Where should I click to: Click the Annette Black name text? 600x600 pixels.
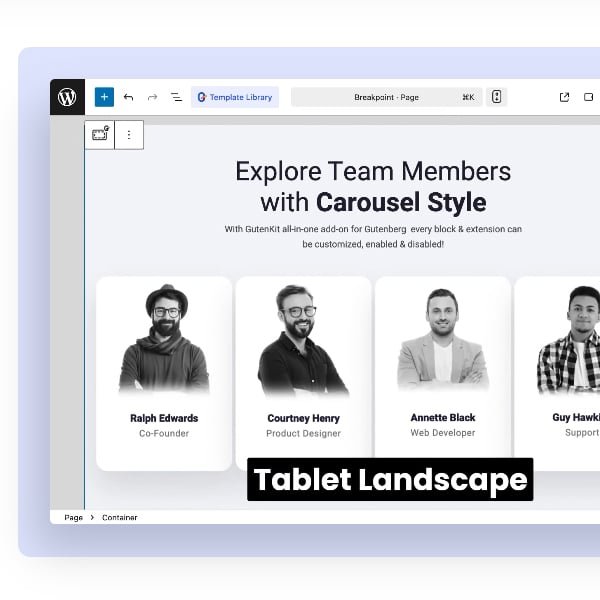[443, 417]
